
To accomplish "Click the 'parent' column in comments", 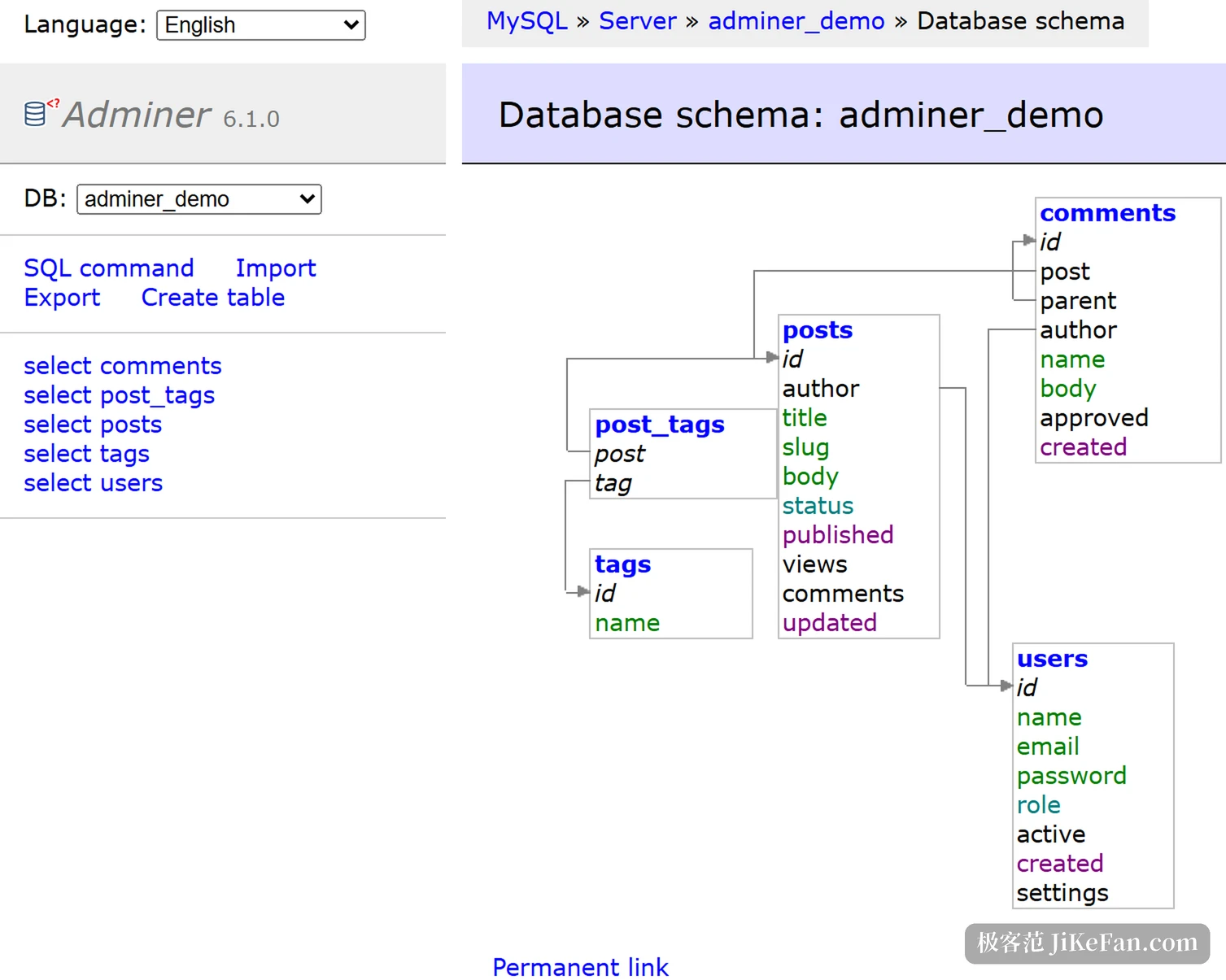I will tap(1078, 301).
